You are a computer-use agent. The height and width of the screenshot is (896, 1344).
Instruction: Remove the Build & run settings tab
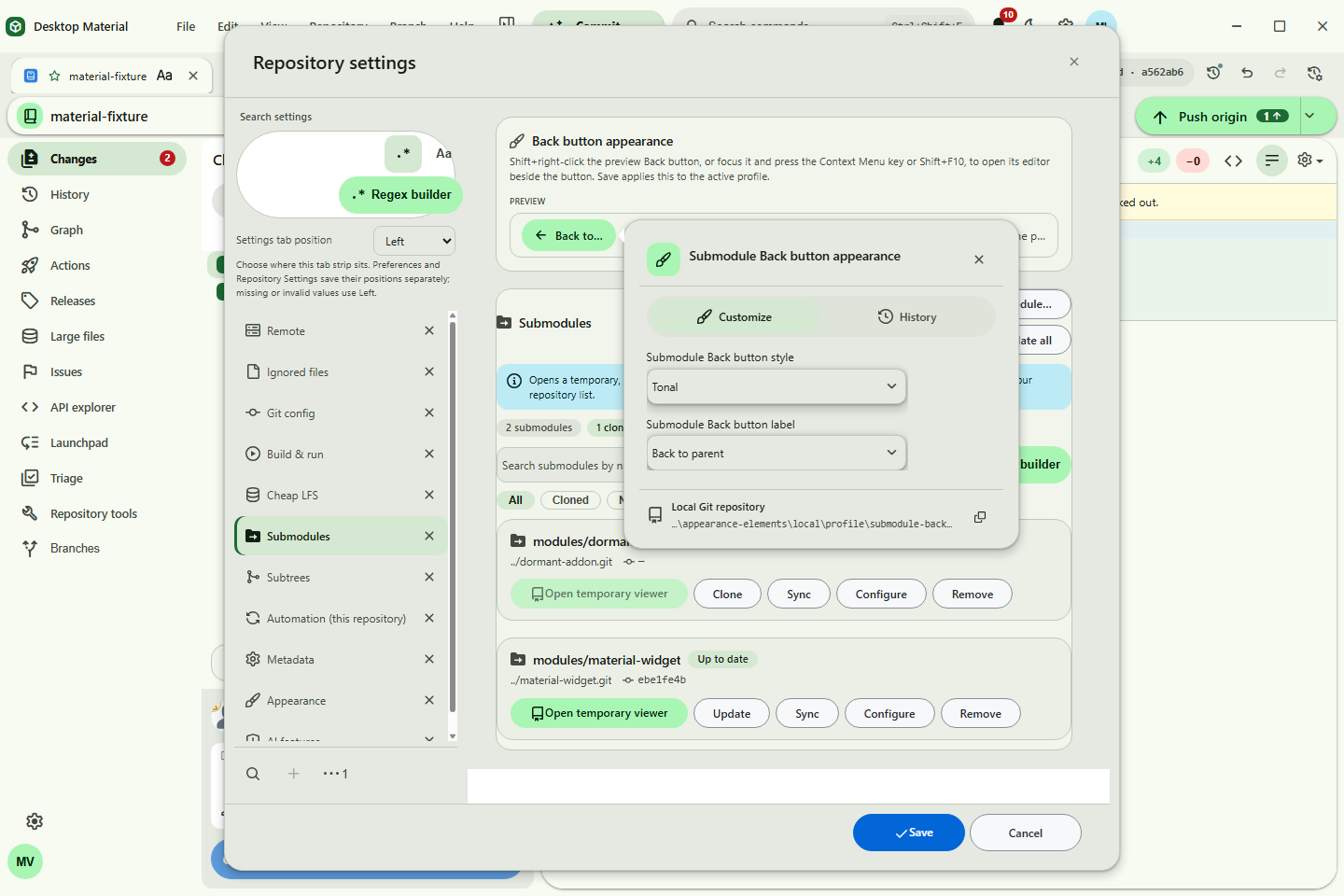pyautogui.click(x=429, y=454)
